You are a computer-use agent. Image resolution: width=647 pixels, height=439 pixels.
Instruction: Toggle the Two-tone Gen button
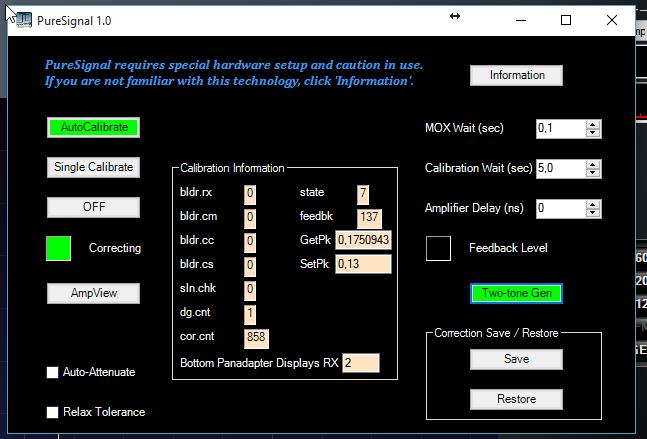click(x=516, y=293)
